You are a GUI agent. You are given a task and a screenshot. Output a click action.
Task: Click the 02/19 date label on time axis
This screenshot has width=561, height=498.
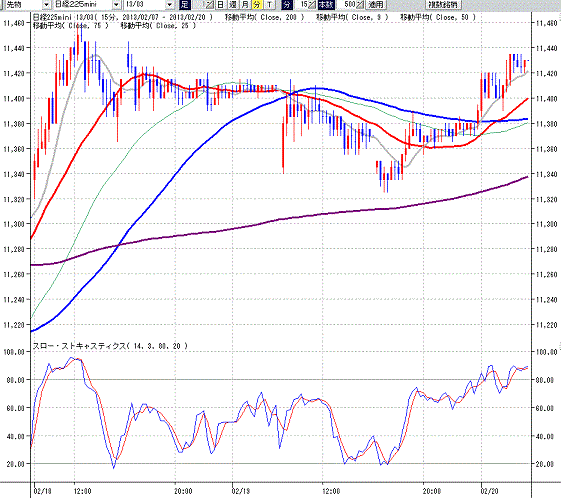pos(241,491)
